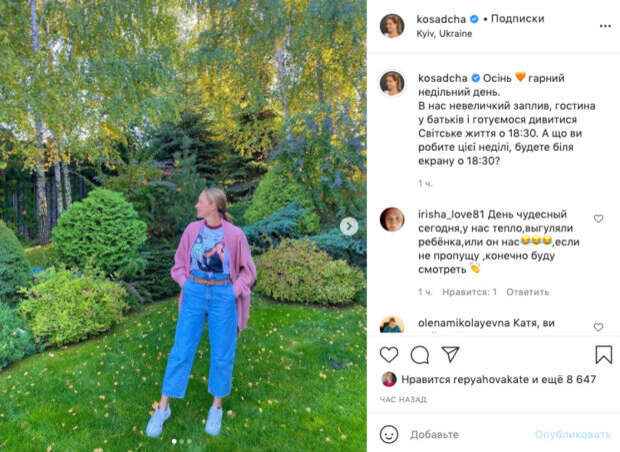620x452 pixels.
Task: Open irisha_love81 profile username
Action: [x=451, y=214]
